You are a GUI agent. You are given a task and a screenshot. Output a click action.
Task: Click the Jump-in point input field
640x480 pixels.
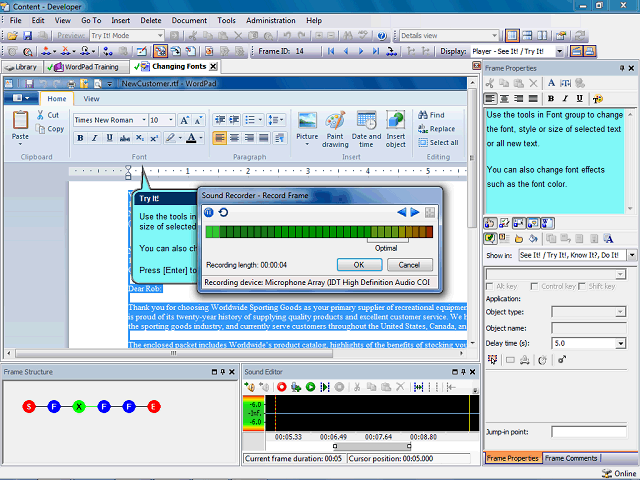coord(589,432)
